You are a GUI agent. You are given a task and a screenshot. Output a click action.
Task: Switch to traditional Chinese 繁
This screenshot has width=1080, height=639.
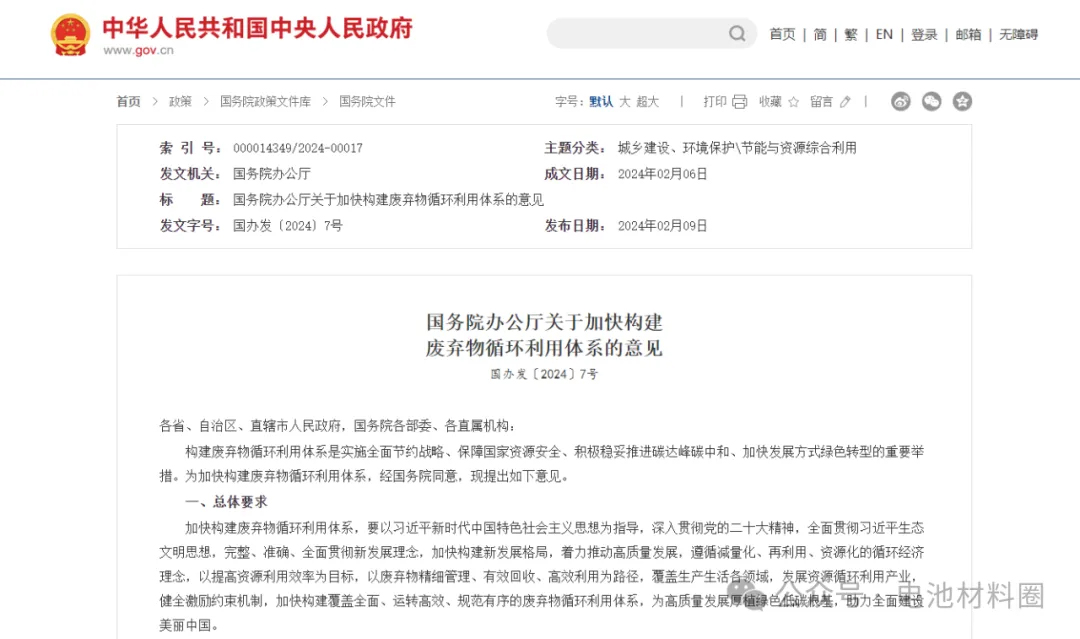tap(851, 34)
